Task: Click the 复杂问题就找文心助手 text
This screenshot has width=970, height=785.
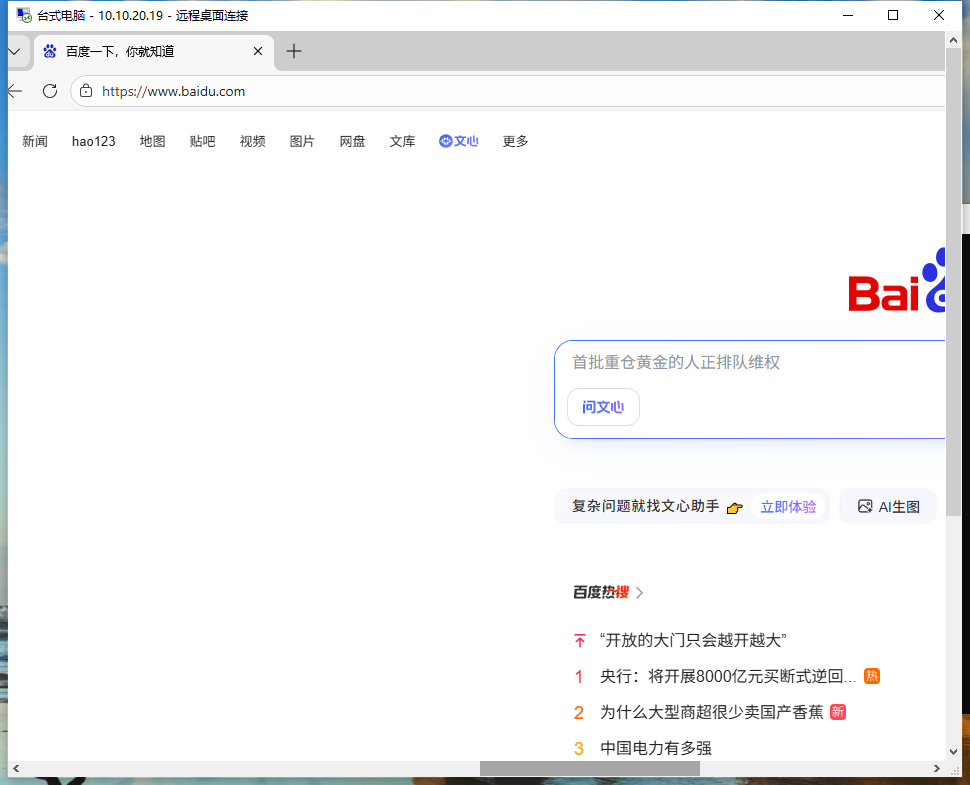Action: (645, 507)
